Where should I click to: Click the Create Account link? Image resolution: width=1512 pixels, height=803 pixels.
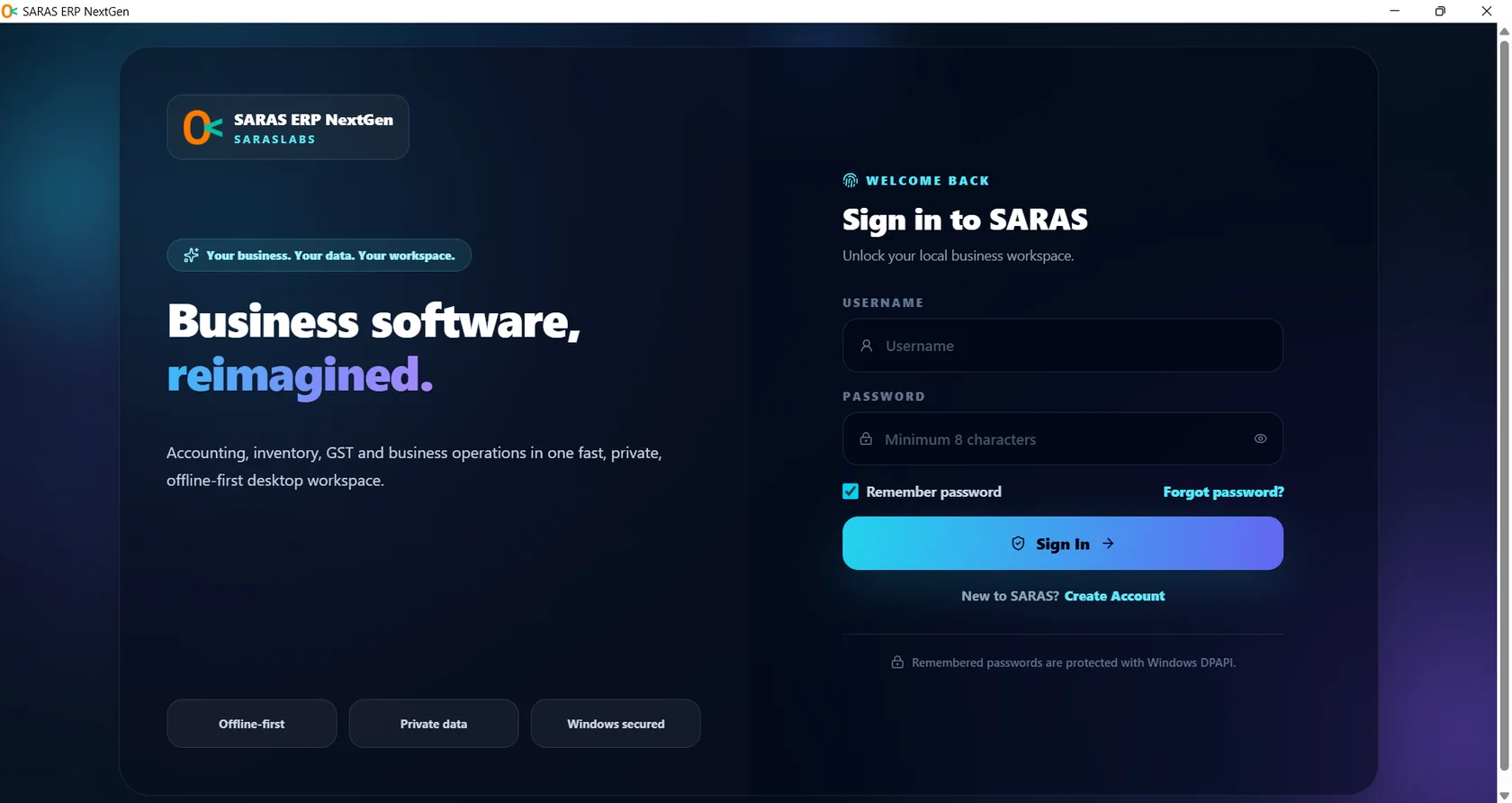tap(1114, 596)
